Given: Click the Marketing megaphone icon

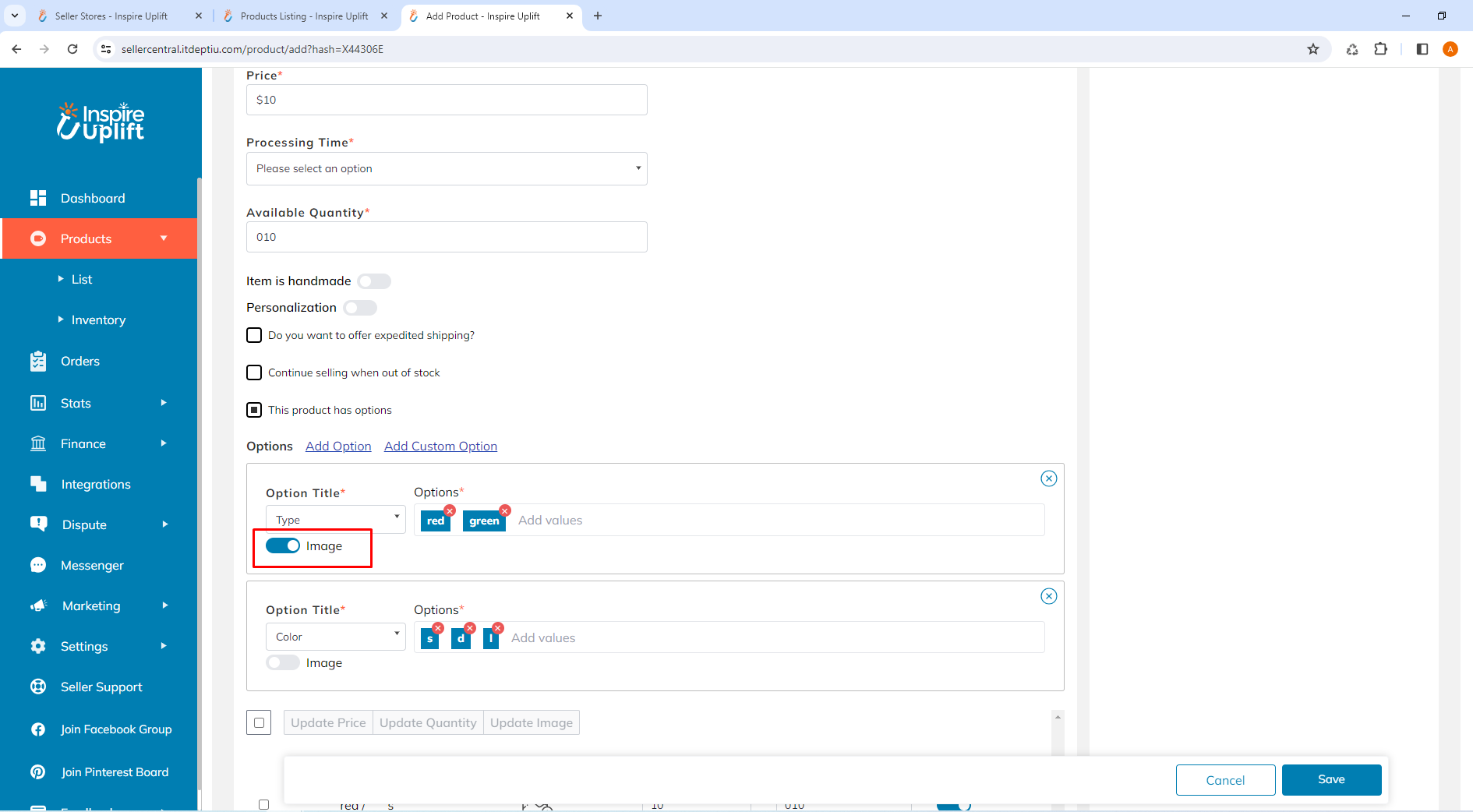Looking at the screenshot, I should [38, 605].
